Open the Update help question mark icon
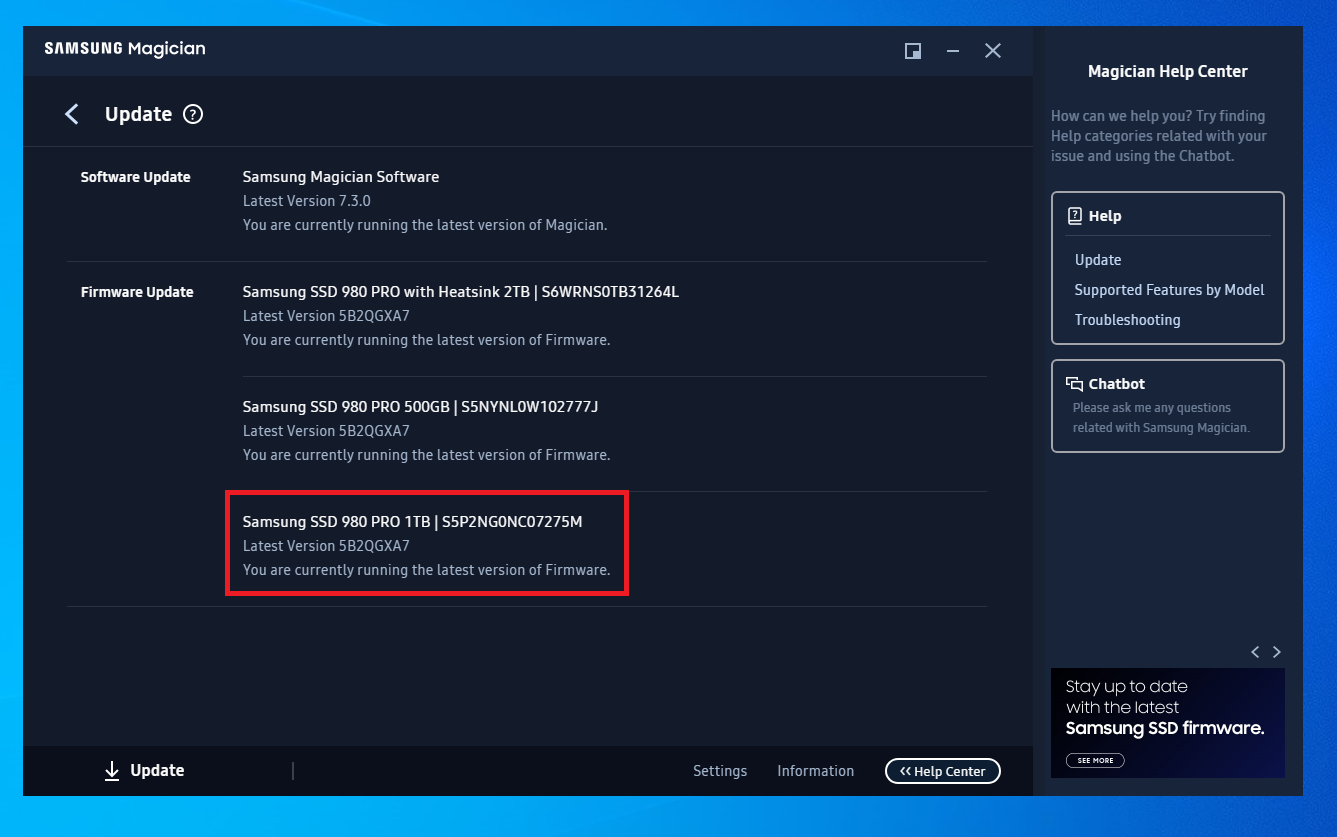The width and height of the screenshot is (1337, 837). (x=192, y=114)
